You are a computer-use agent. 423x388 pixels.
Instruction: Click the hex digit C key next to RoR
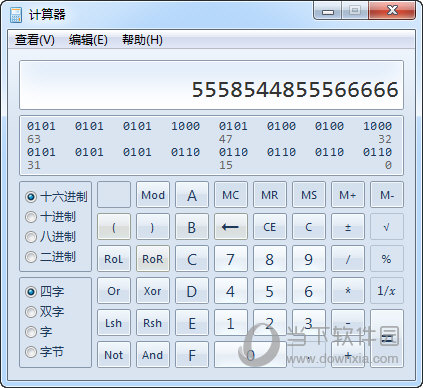pos(192,259)
